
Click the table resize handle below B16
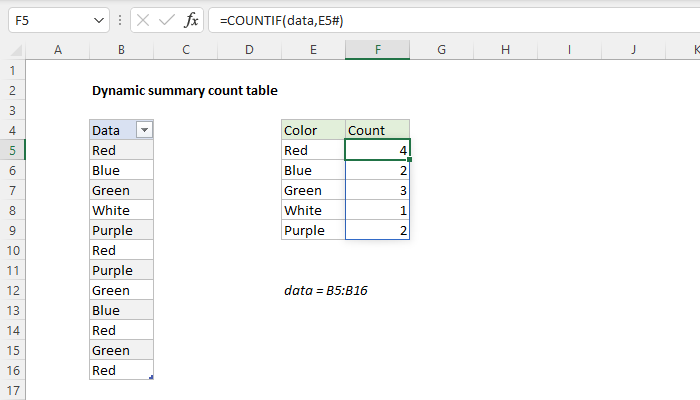click(151, 377)
